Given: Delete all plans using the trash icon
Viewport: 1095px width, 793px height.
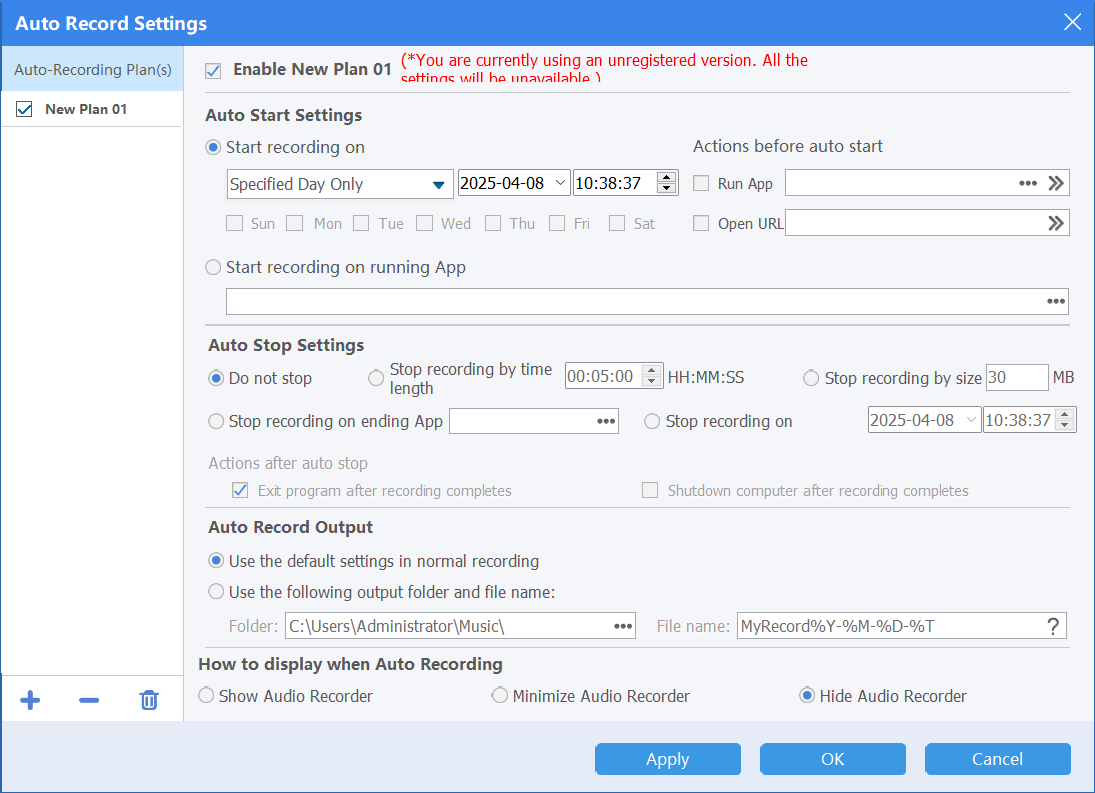Looking at the screenshot, I should (x=149, y=699).
